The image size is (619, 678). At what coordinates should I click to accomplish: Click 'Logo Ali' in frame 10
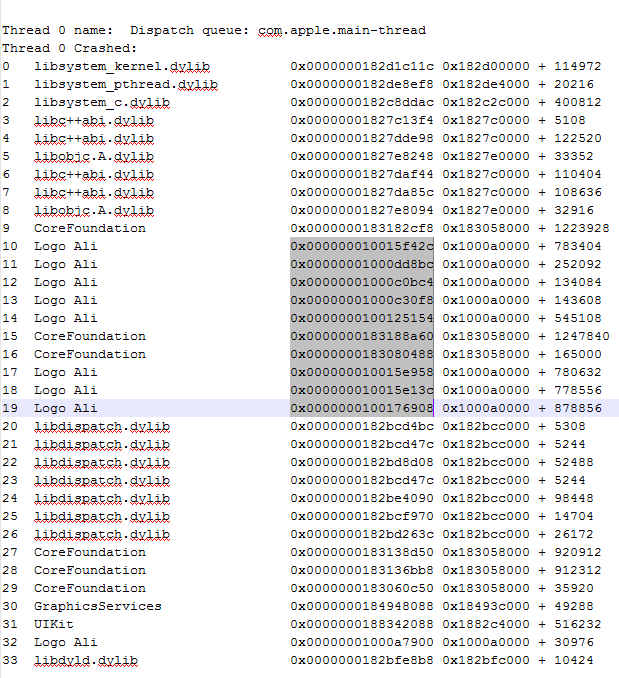pos(66,246)
